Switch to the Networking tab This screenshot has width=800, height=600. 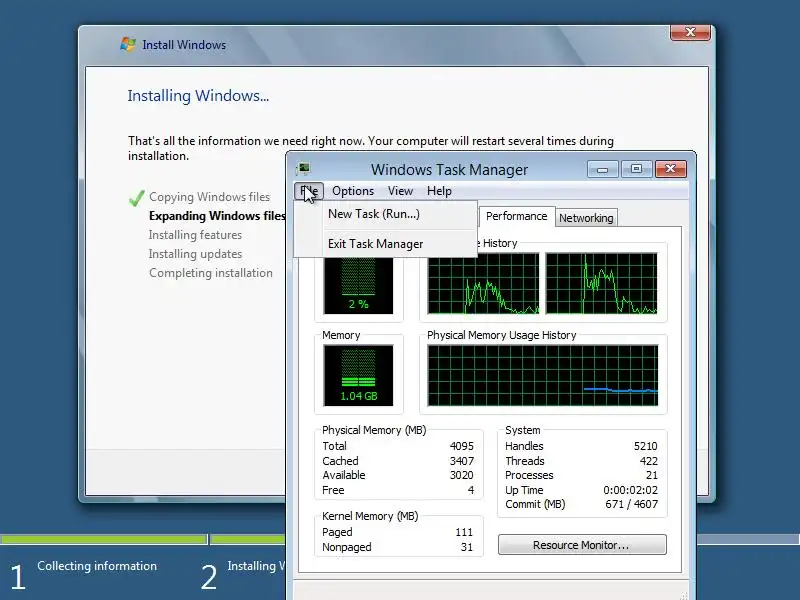click(x=586, y=218)
